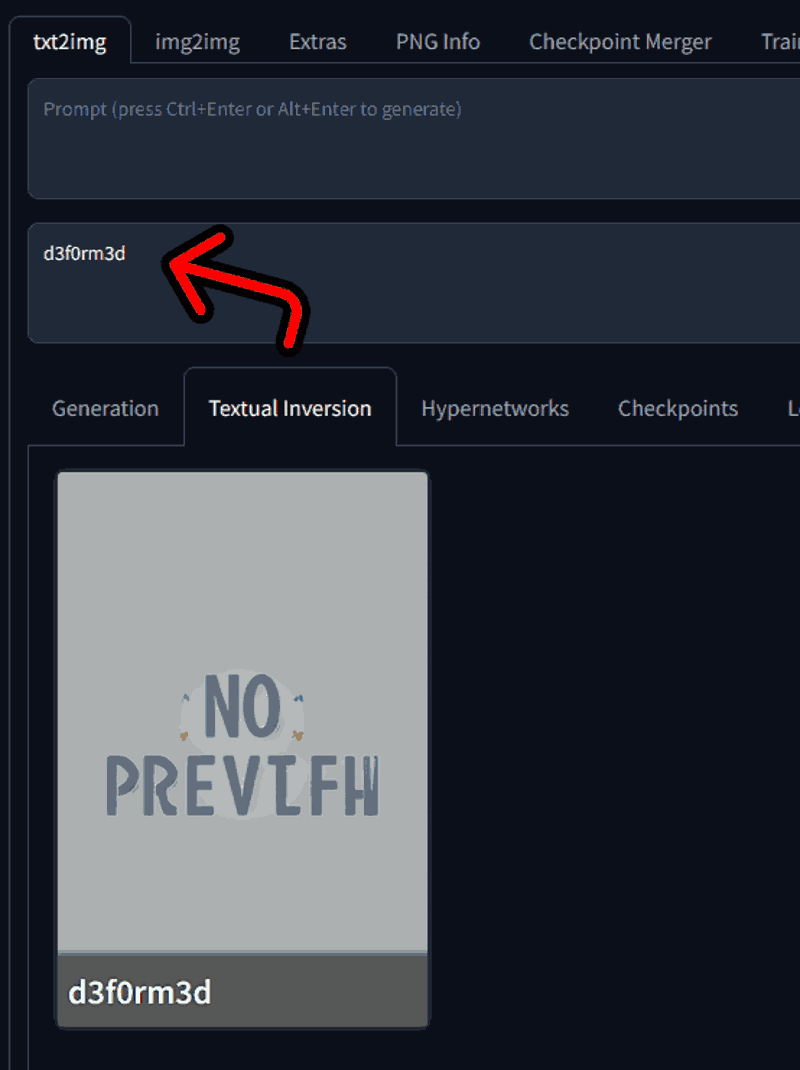Click the red arrow annotation near negative prompt

click(x=235, y=290)
